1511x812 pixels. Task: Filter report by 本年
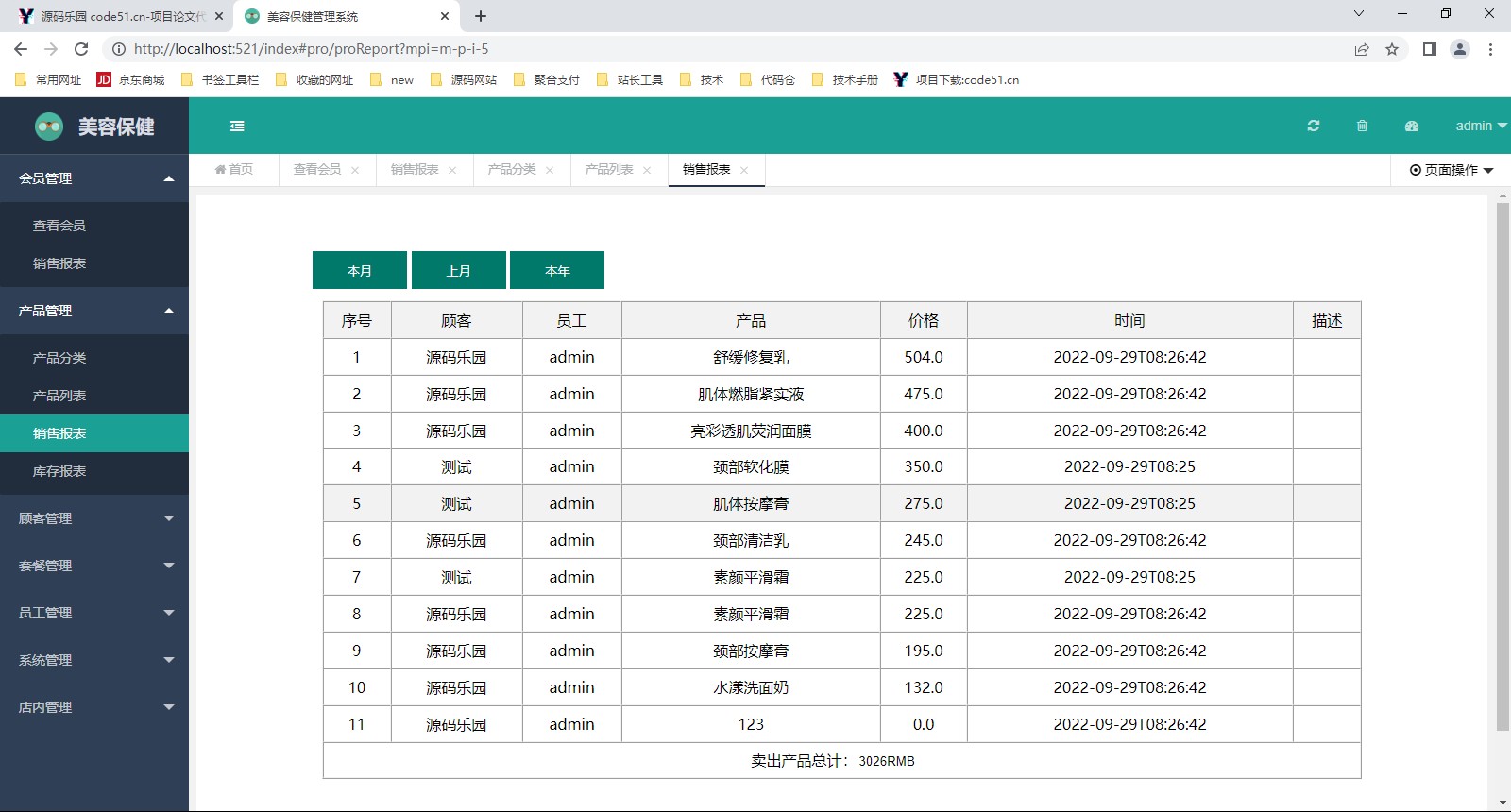click(557, 270)
